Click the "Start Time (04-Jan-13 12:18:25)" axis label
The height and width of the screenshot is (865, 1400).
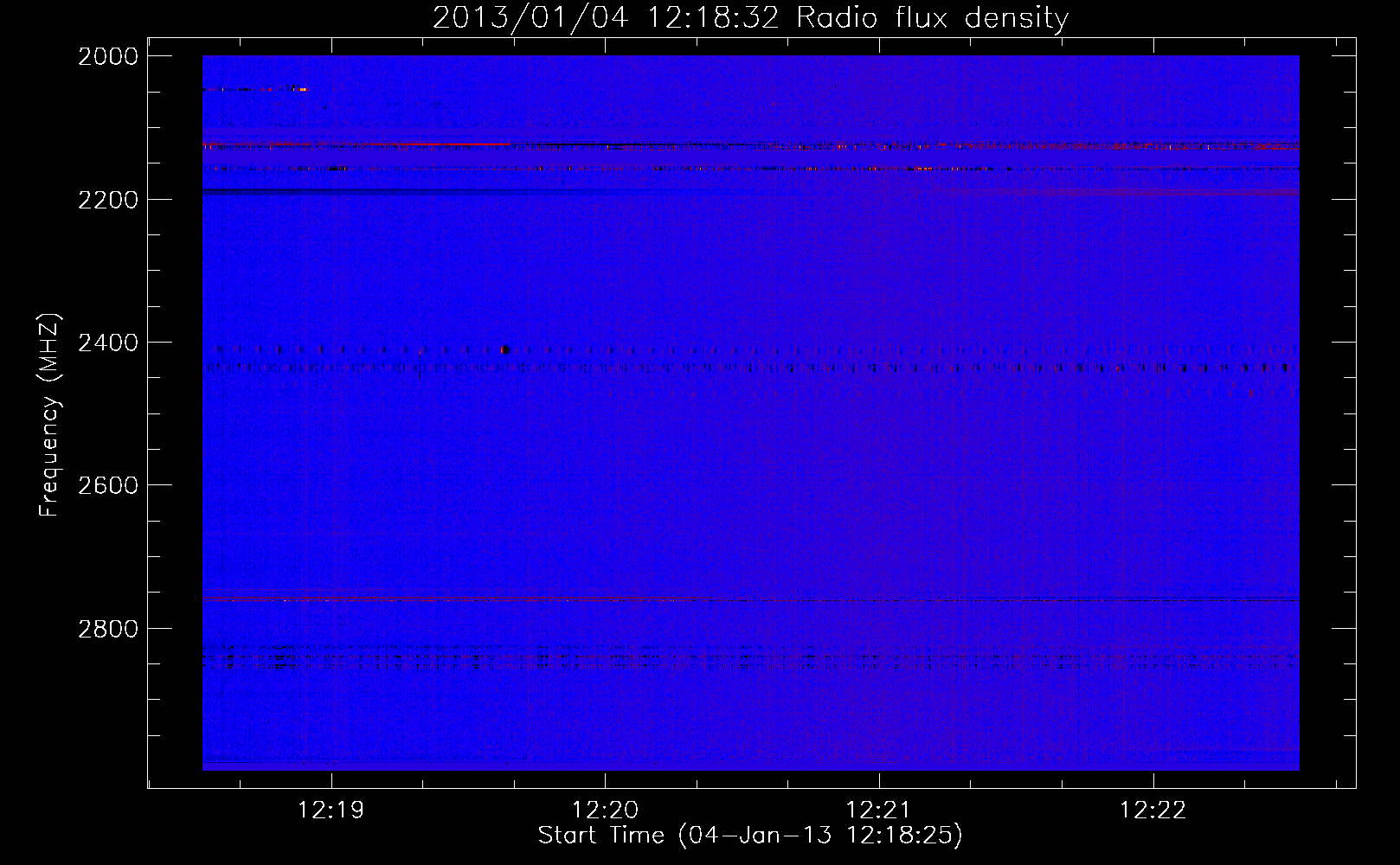point(750,835)
